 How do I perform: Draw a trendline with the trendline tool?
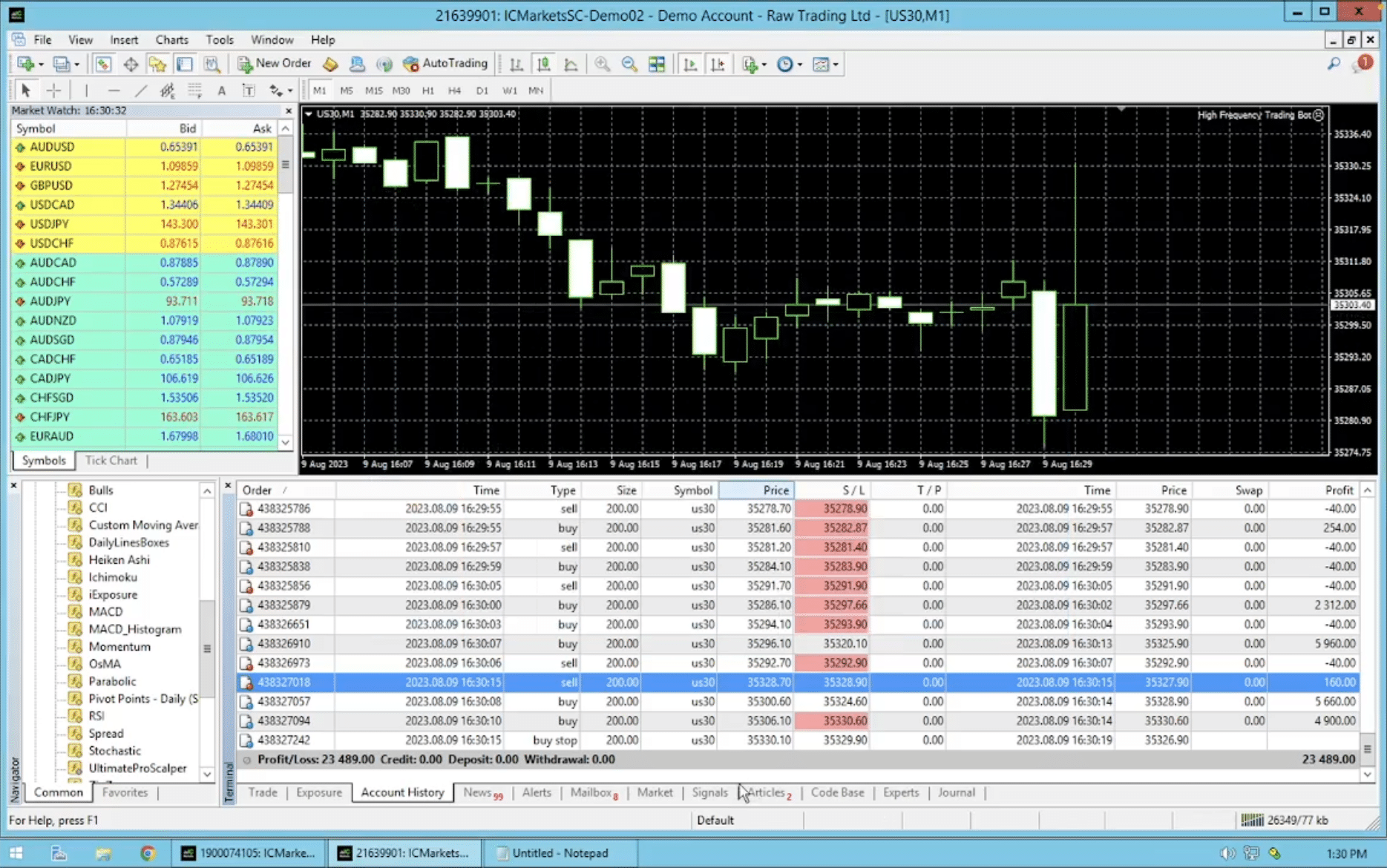[x=140, y=91]
